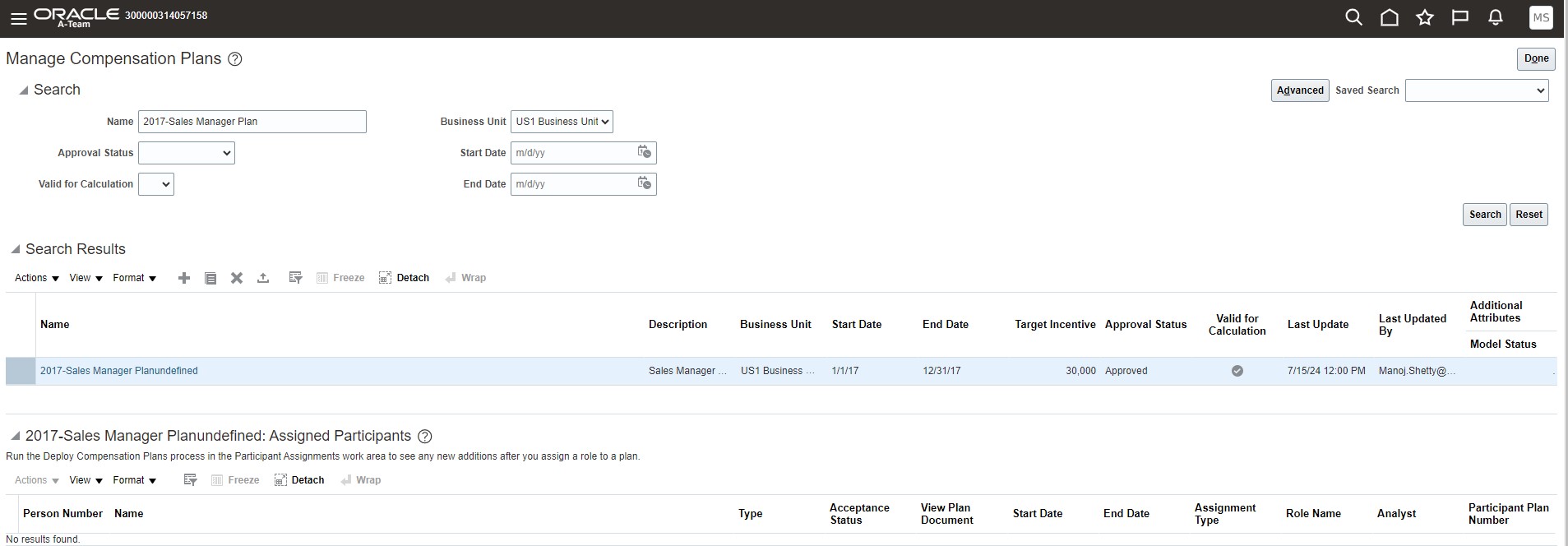Image resolution: width=1568 pixels, height=546 pixels.
Task: Click the Delete X icon in Search Results
Action: (237, 278)
